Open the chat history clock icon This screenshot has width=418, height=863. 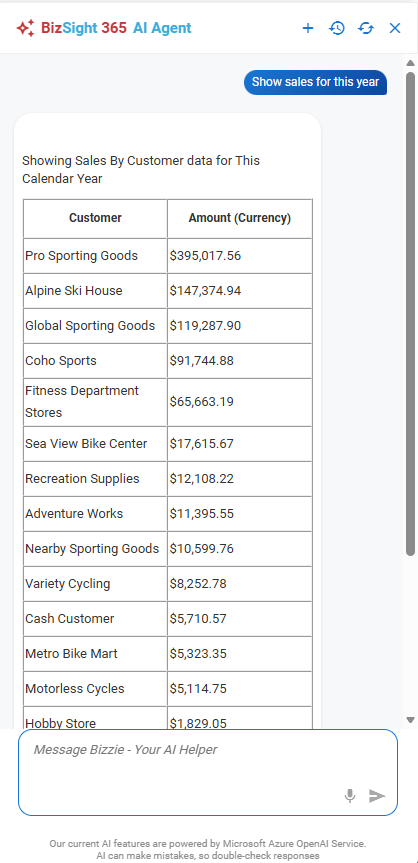tap(336, 28)
